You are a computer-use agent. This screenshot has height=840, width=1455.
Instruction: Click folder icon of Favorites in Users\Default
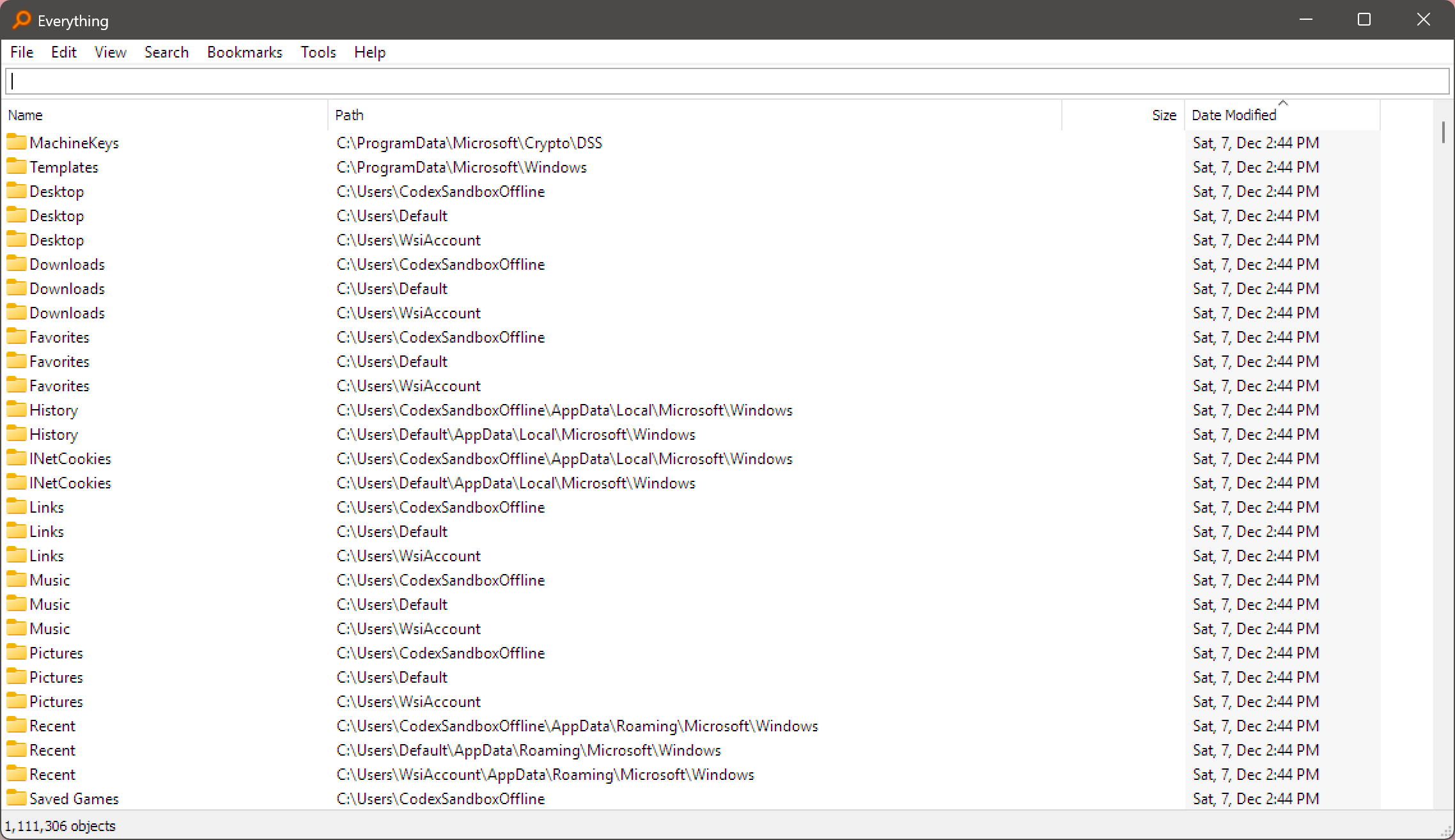coord(17,361)
